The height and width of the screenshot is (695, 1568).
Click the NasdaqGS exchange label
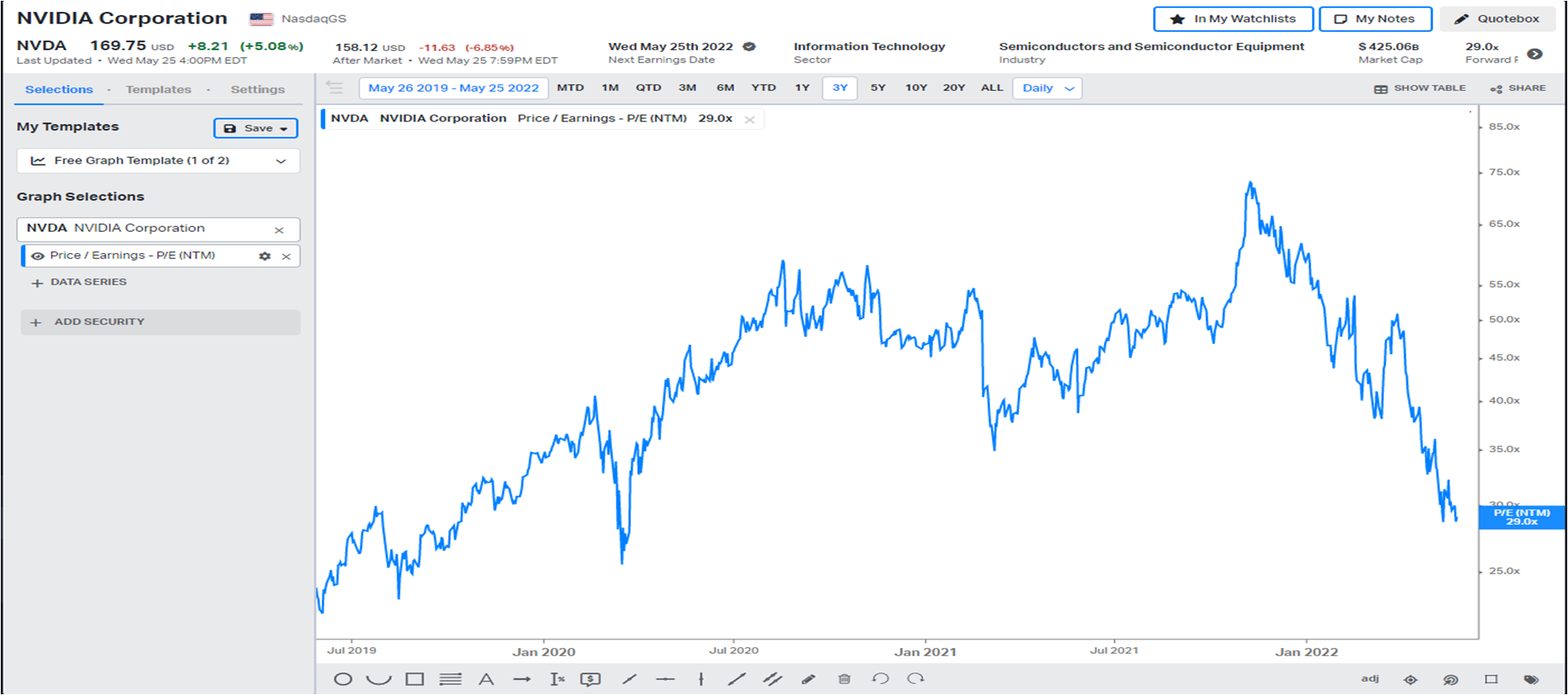click(x=313, y=19)
